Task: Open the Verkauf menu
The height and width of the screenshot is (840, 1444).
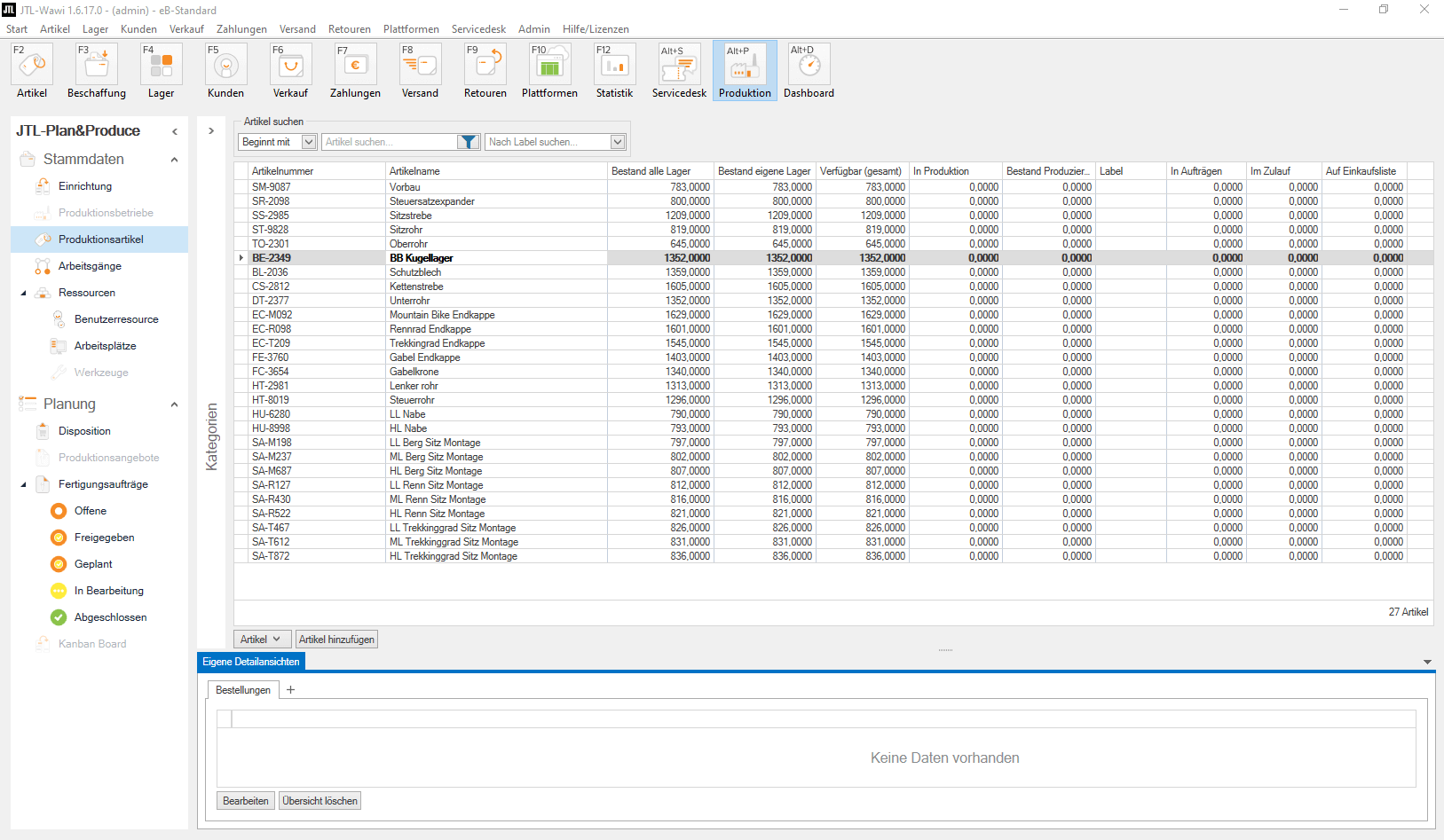Action: point(186,29)
